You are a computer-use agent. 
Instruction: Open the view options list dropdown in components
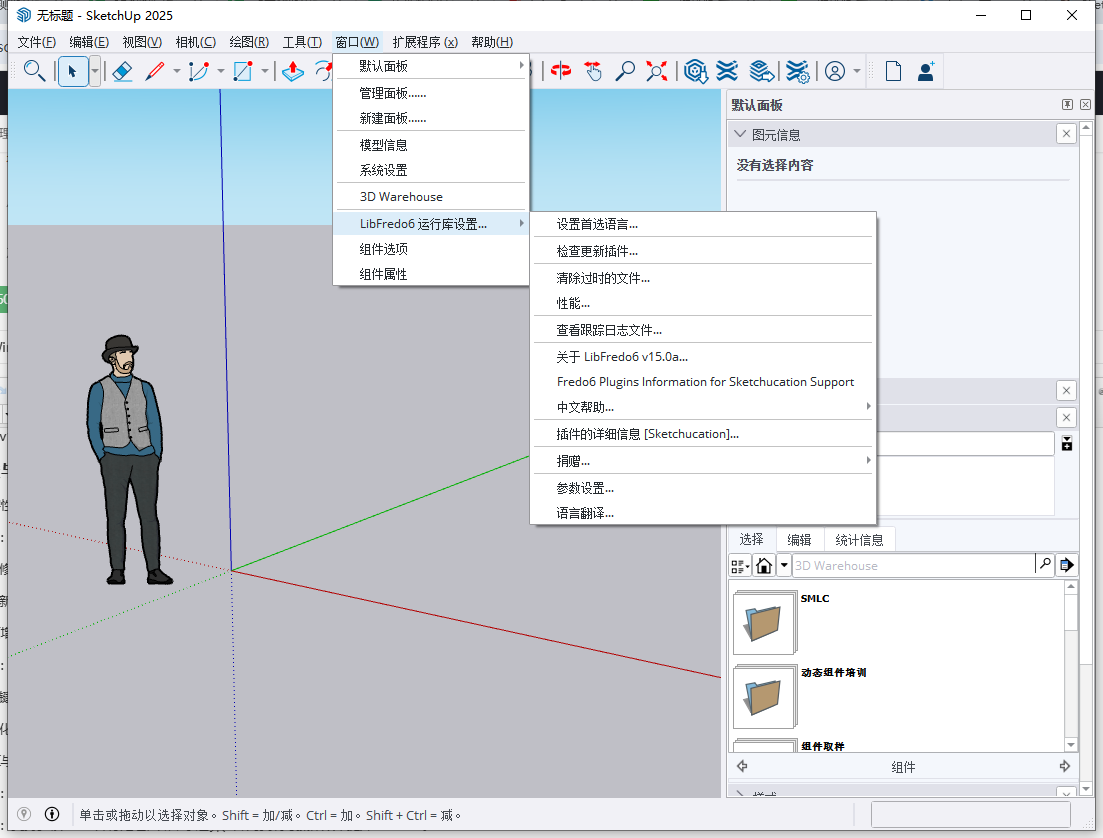coord(740,565)
